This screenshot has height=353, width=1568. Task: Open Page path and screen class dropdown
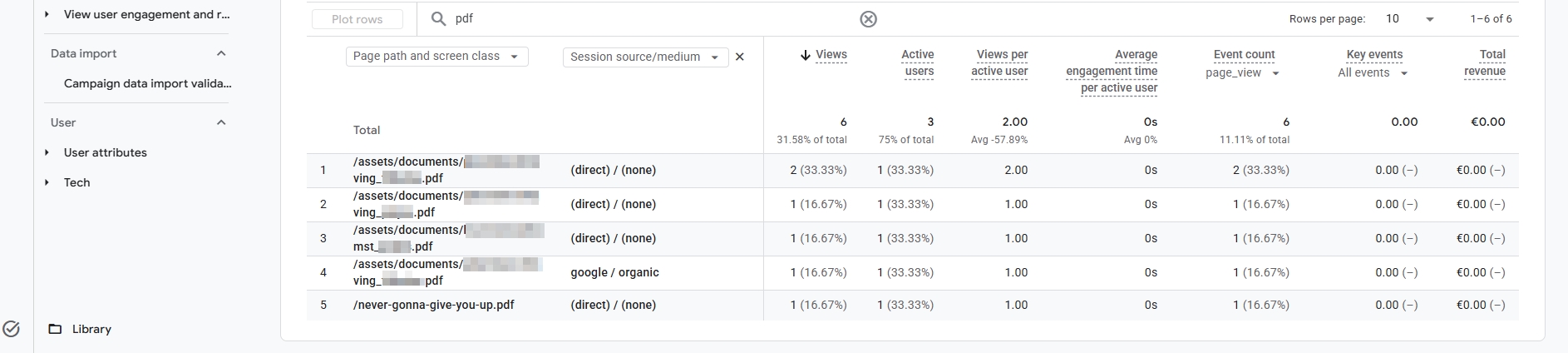click(x=437, y=57)
